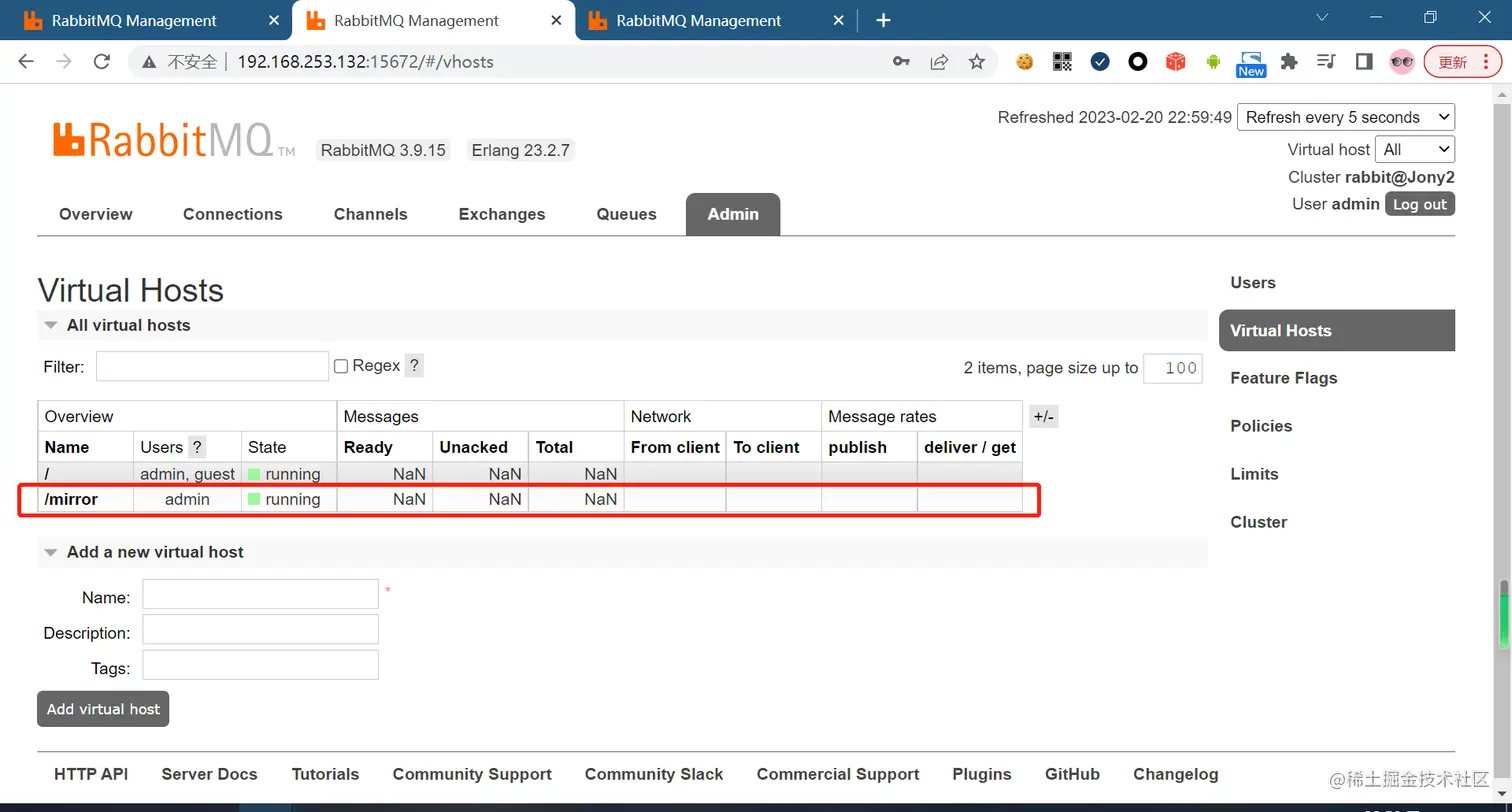Switch to the Exchanges tab
Image resolution: width=1512 pixels, height=812 pixels.
click(502, 214)
